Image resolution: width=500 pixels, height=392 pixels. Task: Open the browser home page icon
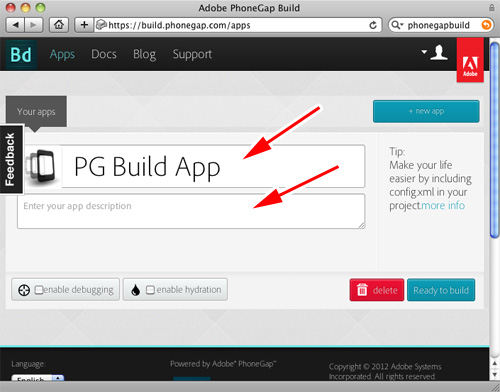tap(59, 25)
